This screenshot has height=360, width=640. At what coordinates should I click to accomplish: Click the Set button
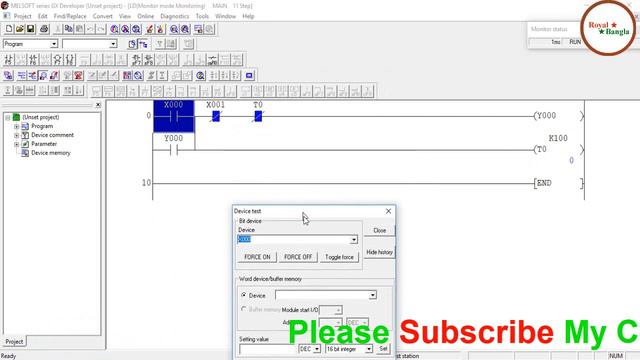[383, 349]
